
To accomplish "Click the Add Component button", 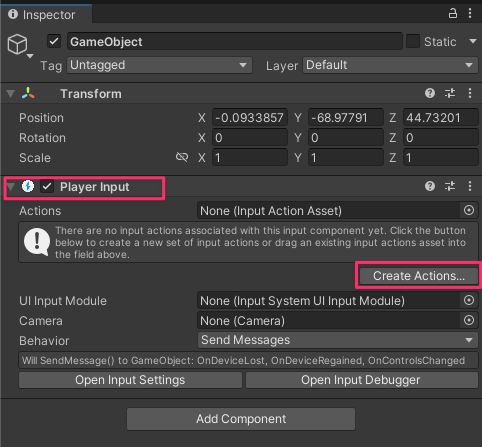I will point(241,419).
